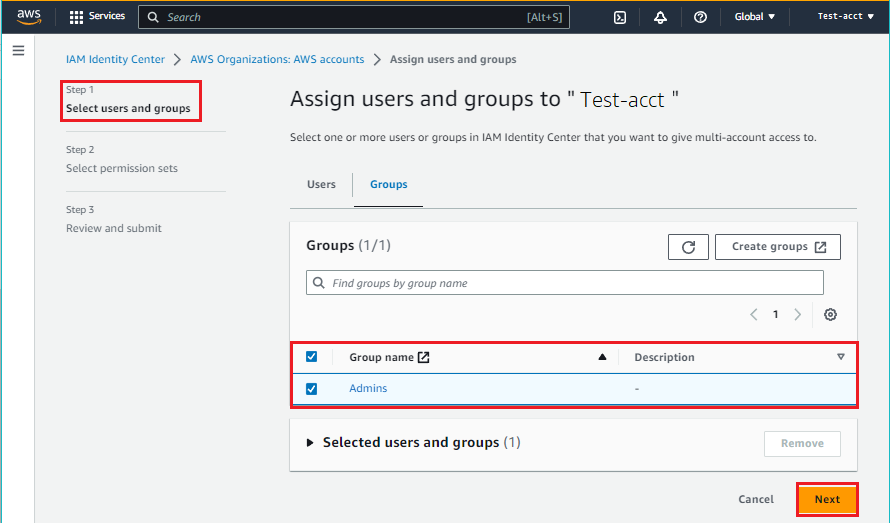Uncheck the Admins group checkbox

click(312, 389)
